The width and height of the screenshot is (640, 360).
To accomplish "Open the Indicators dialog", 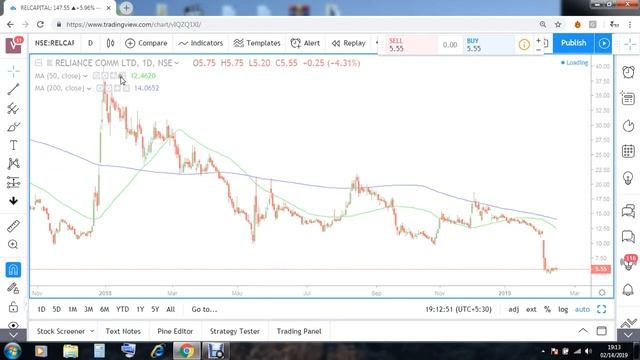I will click(200, 43).
